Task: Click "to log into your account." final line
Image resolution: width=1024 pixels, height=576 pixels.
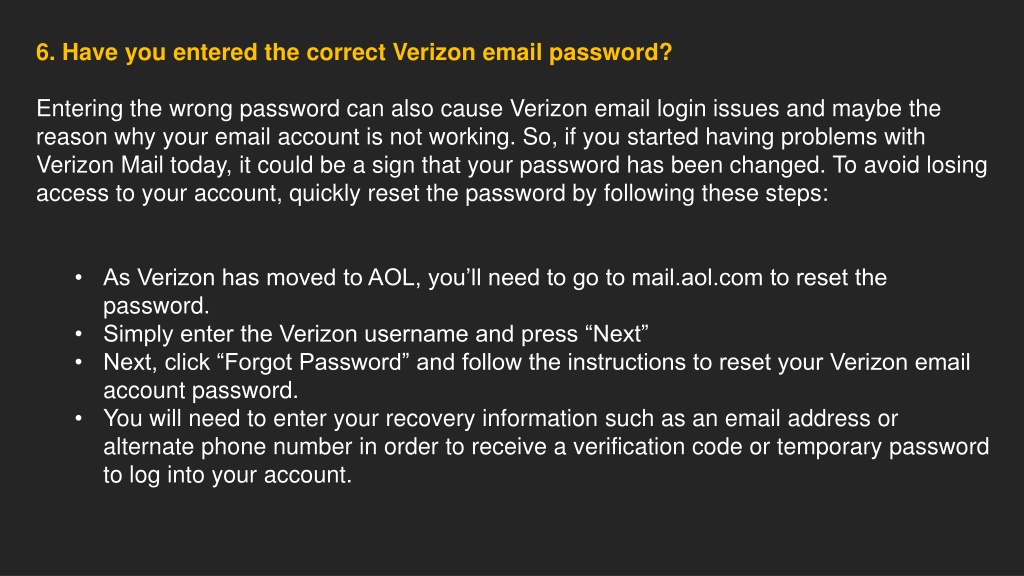Action: (227, 475)
